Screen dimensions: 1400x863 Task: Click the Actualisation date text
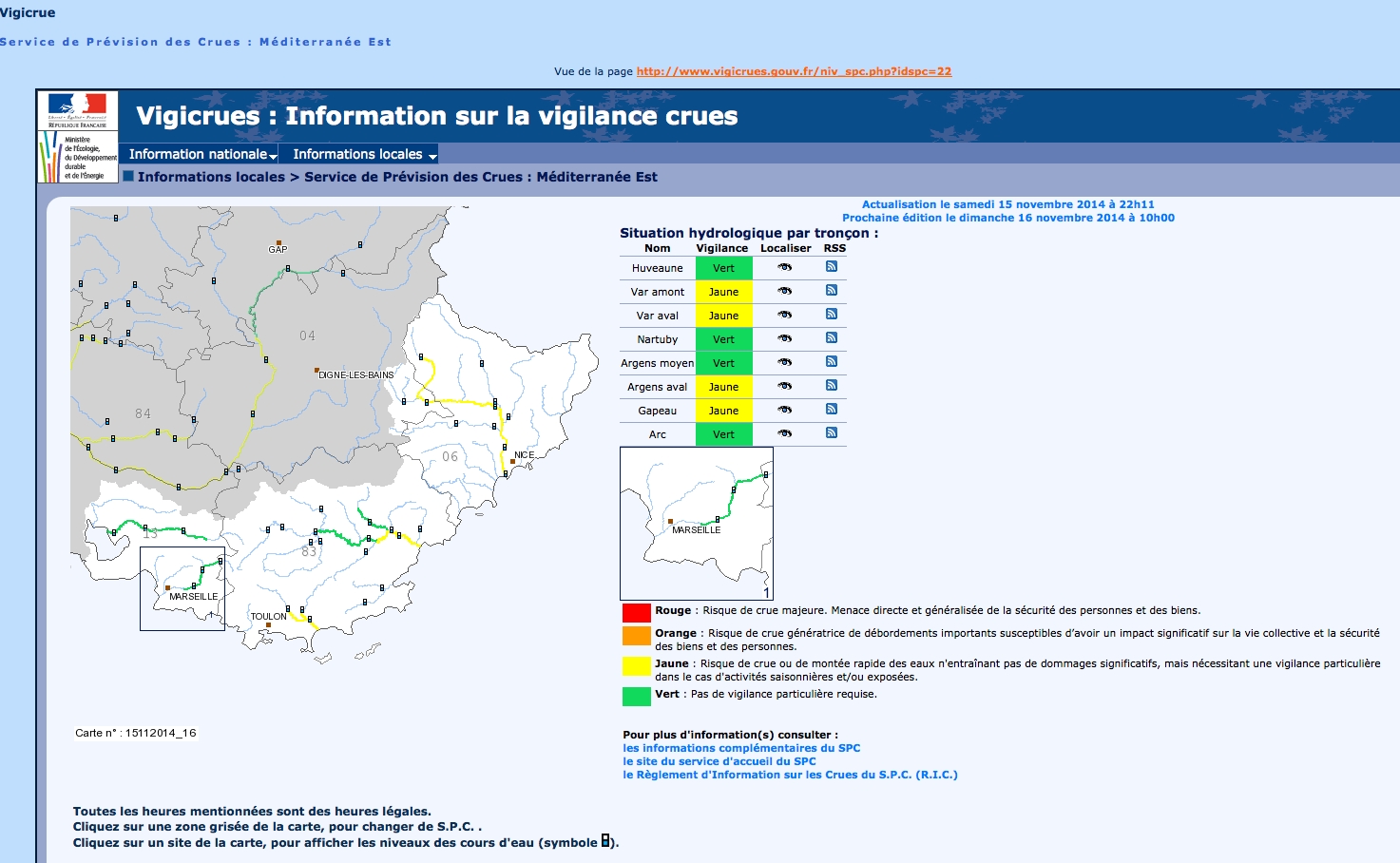[1007, 204]
